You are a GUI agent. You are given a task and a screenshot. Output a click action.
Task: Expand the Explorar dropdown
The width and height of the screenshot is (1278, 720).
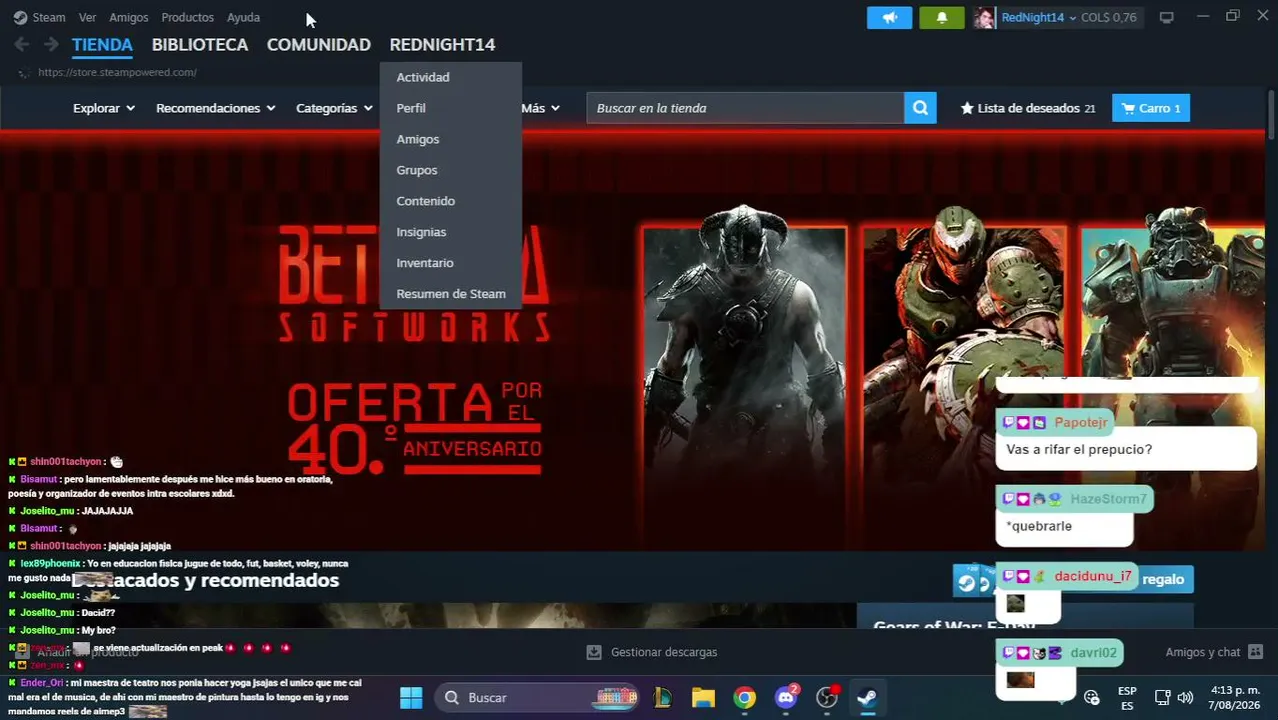point(104,108)
